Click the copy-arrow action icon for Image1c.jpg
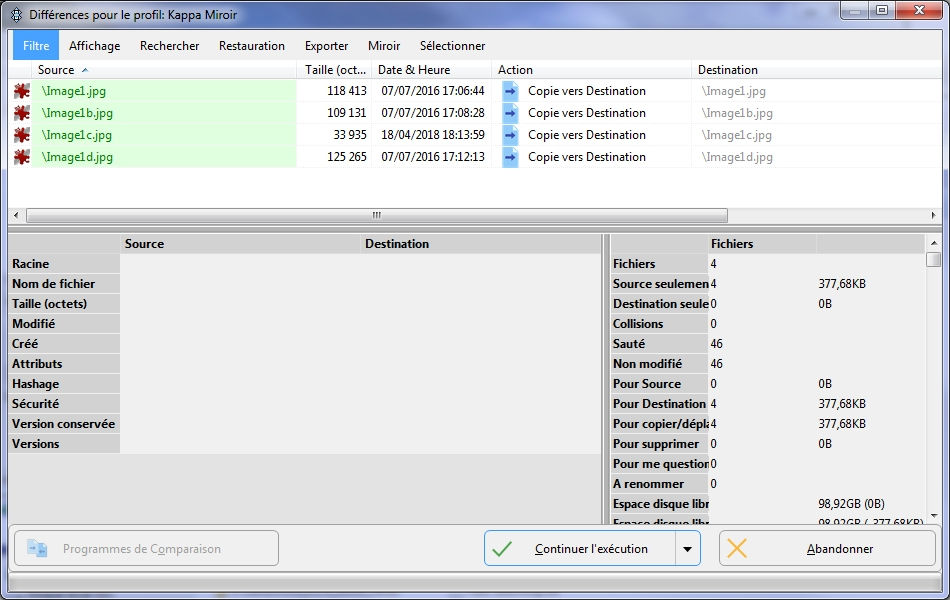The height and width of the screenshot is (600, 950). click(x=510, y=135)
